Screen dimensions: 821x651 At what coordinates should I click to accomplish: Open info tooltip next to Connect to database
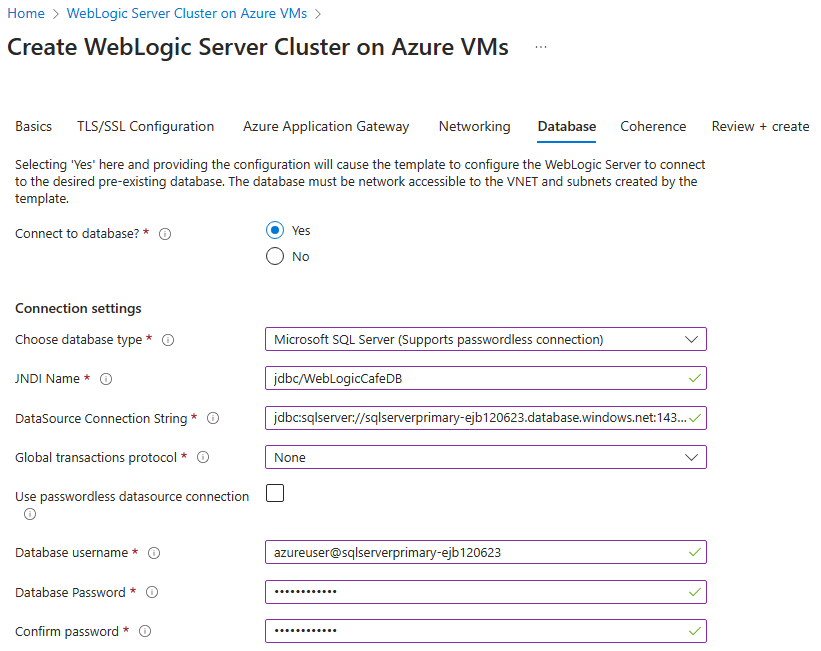click(165, 233)
